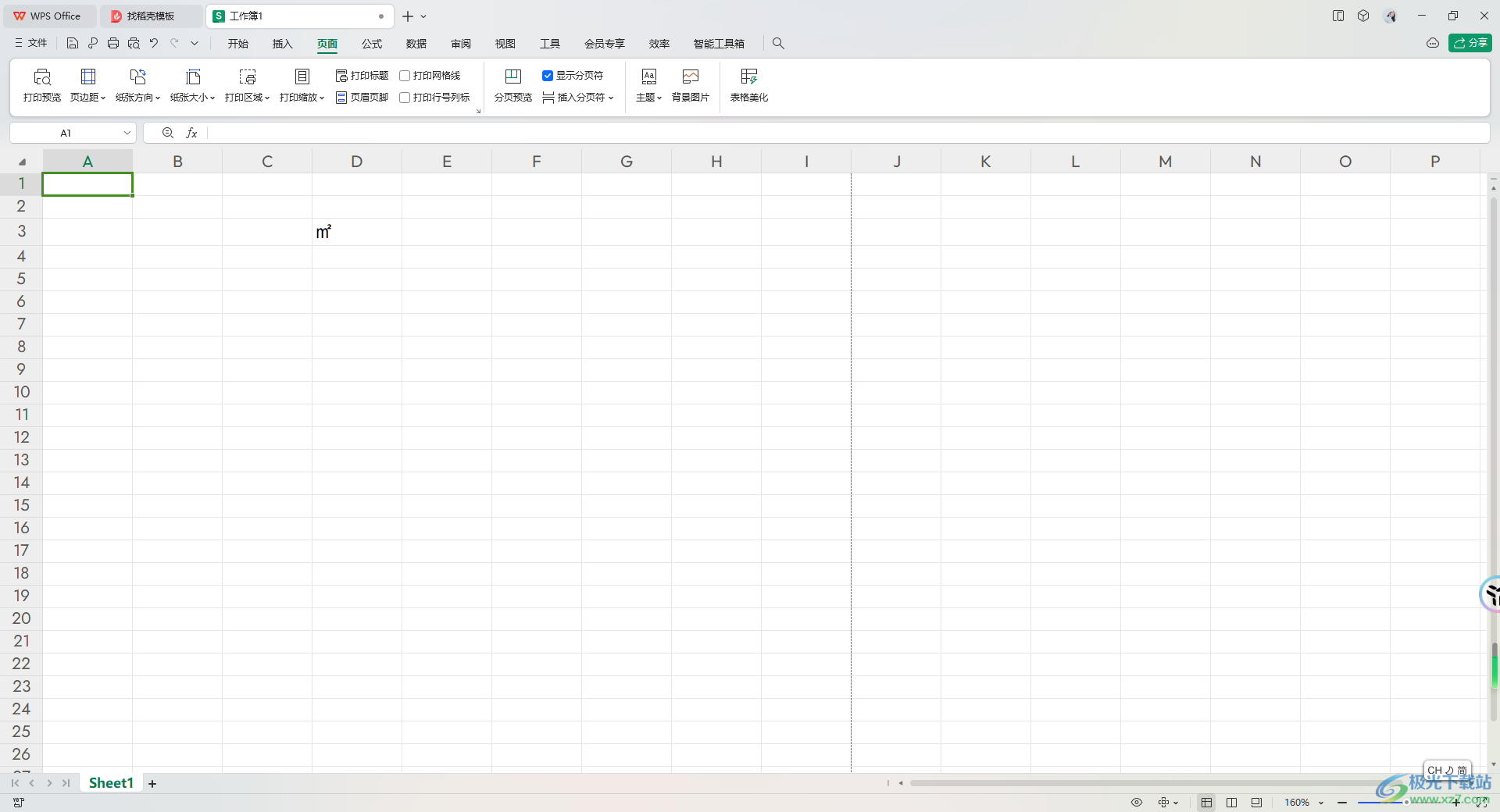Open Print Preview (打印预览) in the ribbon

(42, 85)
